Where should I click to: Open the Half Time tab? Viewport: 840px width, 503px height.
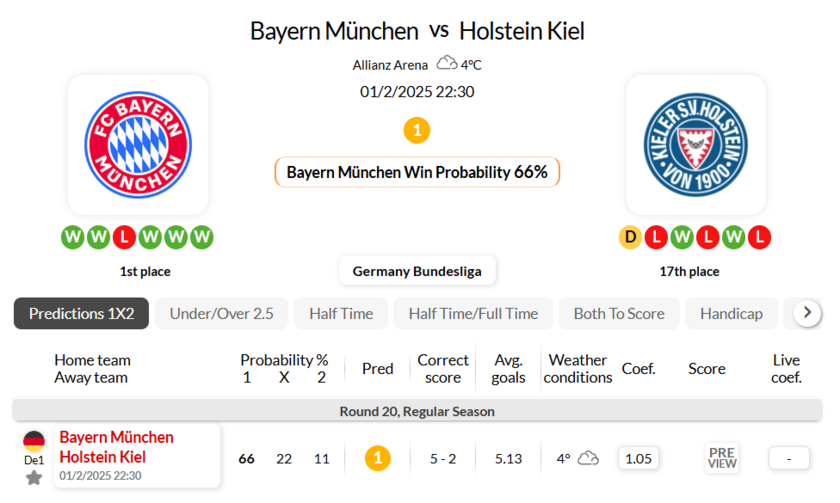pyautogui.click(x=341, y=313)
